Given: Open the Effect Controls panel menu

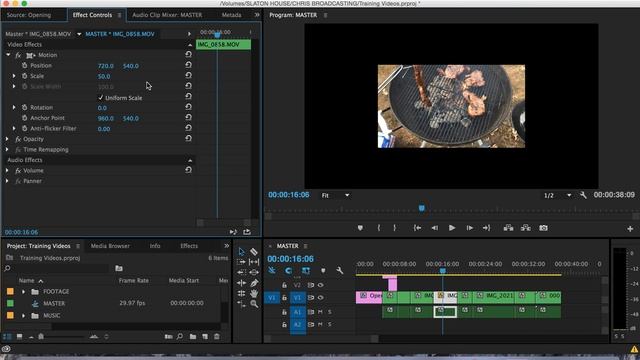Looking at the screenshot, I should (x=120, y=15).
